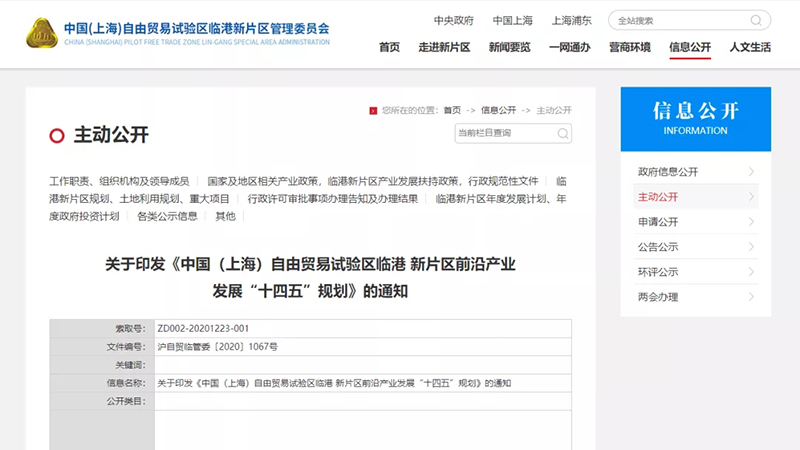Open the 两会办理 chevron arrow

[750, 297]
